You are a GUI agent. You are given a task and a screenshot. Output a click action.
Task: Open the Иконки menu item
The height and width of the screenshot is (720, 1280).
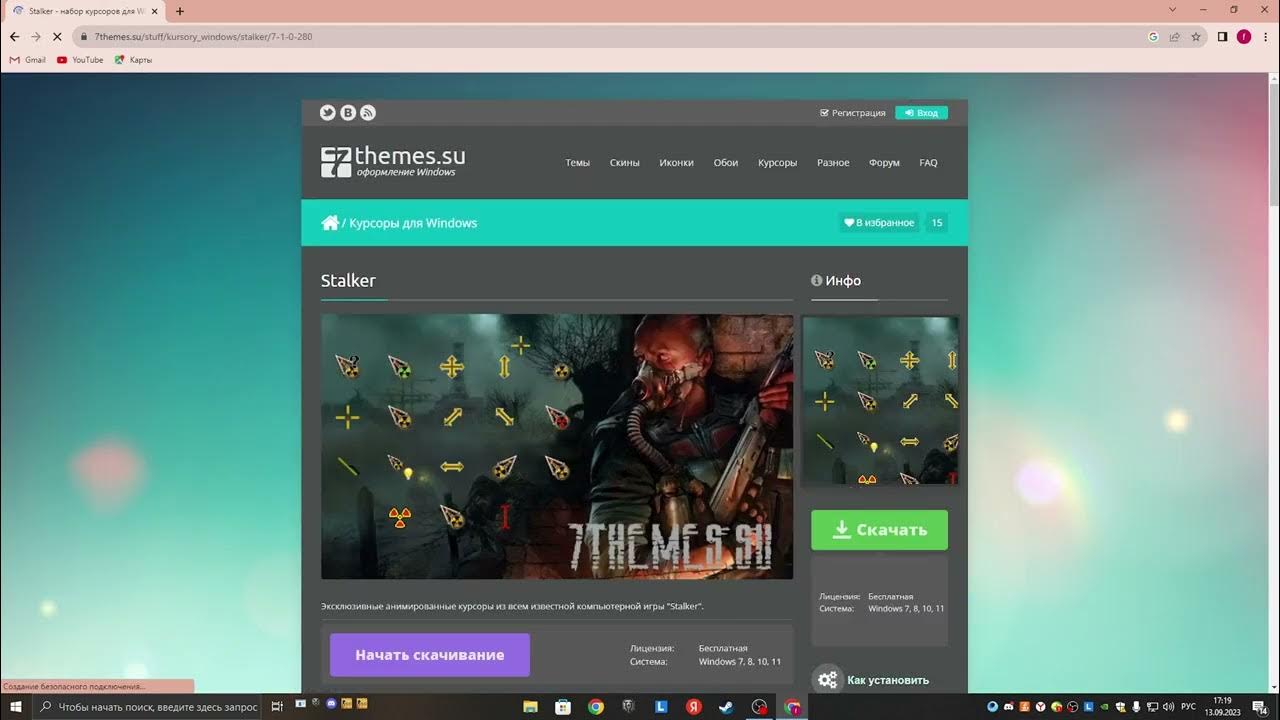click(677, 163)
